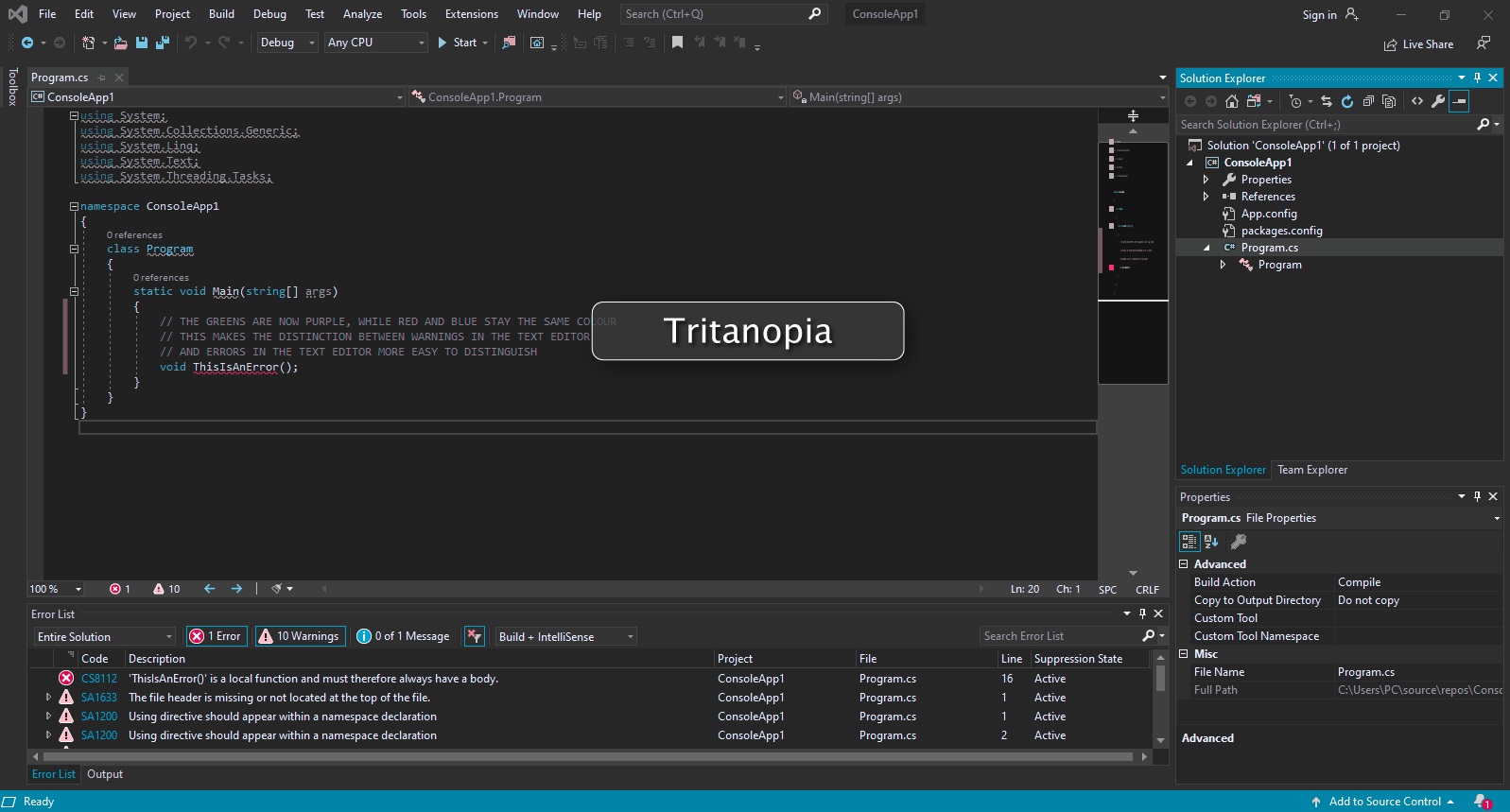The width and height of the screenshot is (1510, 812).
Task: Open the Any CPU platform dropdown
Action: [x=376, y=43]
